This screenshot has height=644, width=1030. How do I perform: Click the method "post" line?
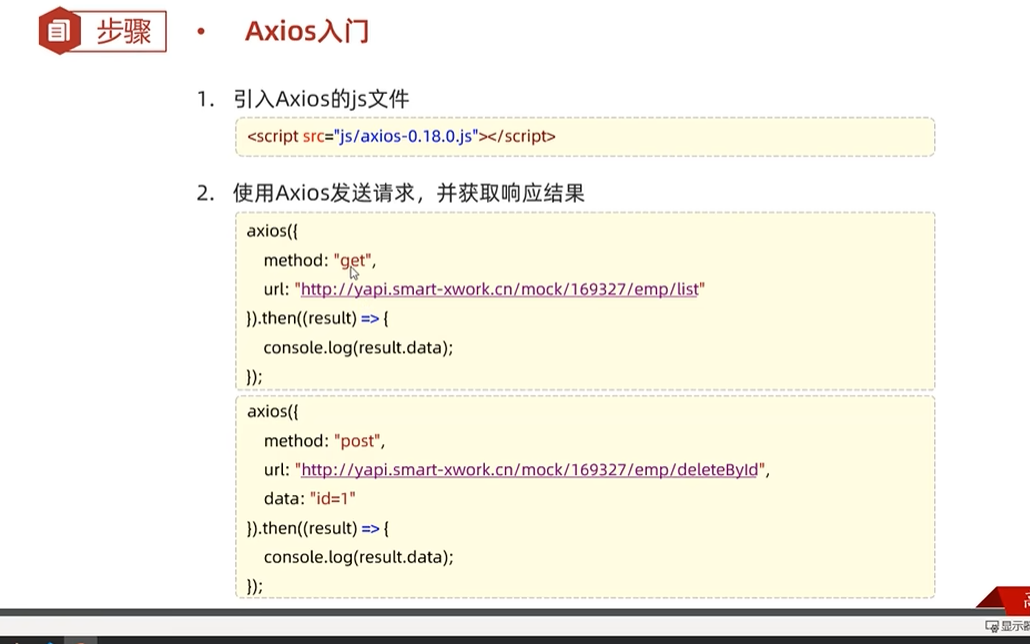click(x=325, y=441)
